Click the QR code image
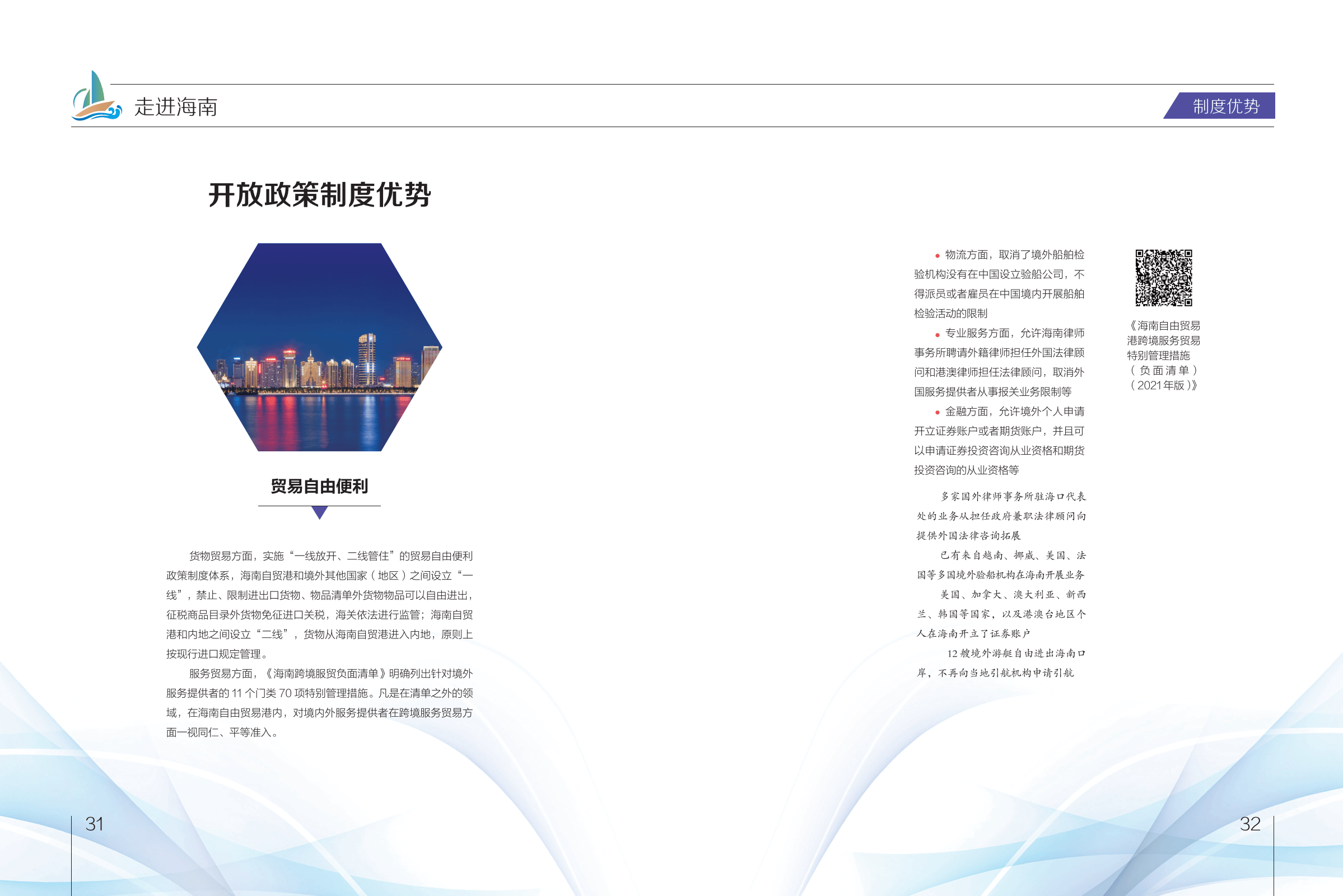Image resolution: width=1343 pixels, height=896 pixels. coord(1164,278)
